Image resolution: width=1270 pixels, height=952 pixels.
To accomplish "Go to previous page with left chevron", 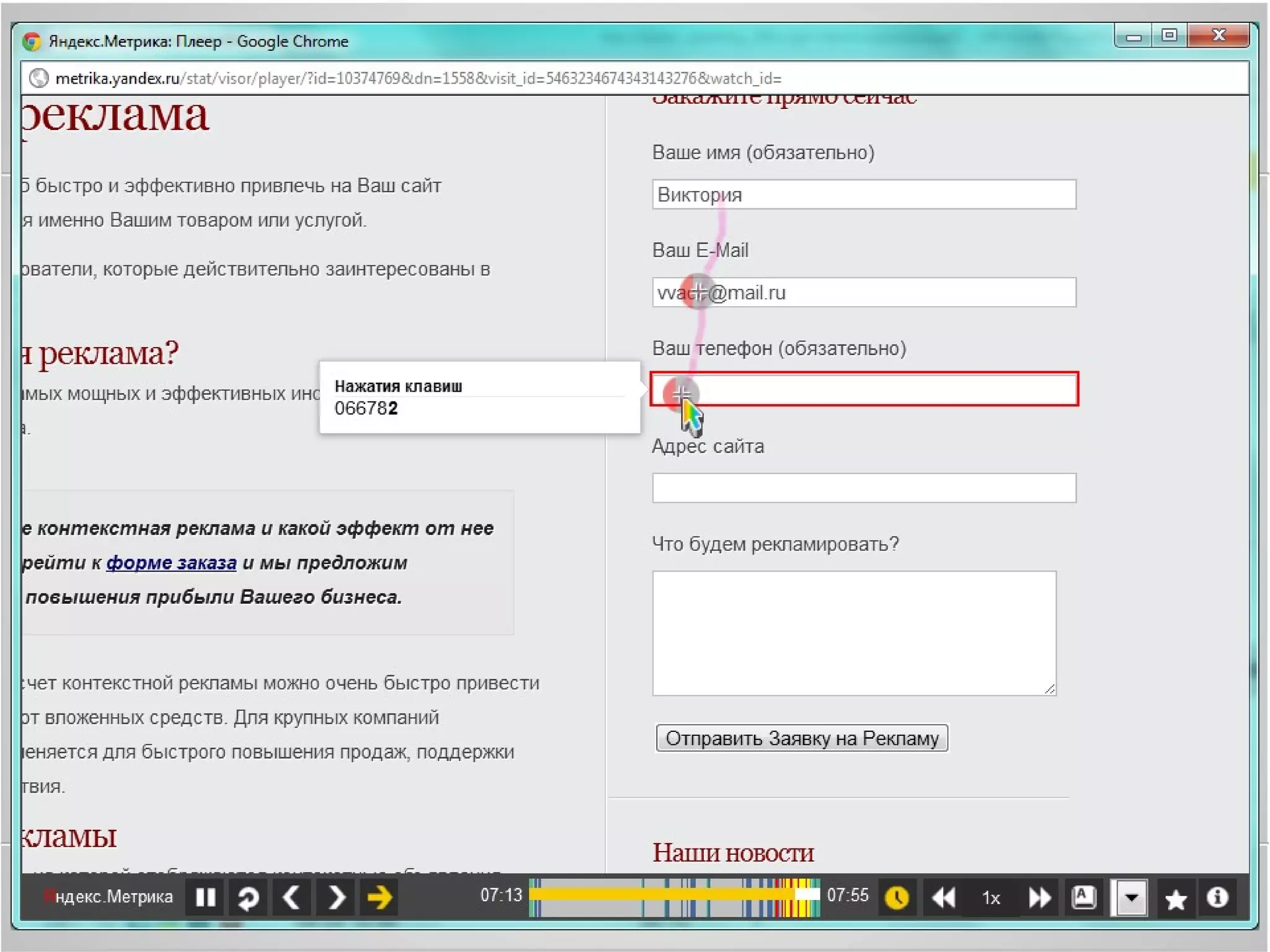I will click(291, 897).
